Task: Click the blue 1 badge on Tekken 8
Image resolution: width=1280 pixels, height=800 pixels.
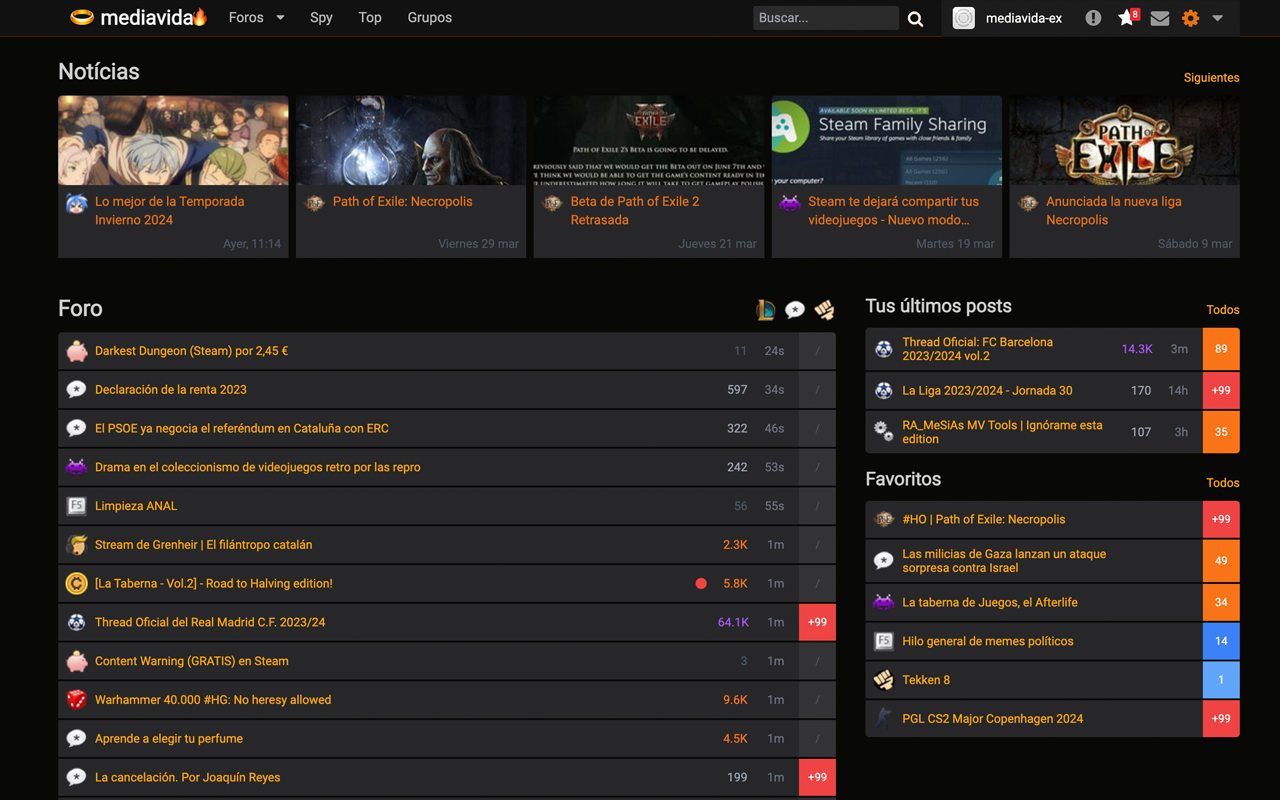Action: click(x=1221, y=680)
